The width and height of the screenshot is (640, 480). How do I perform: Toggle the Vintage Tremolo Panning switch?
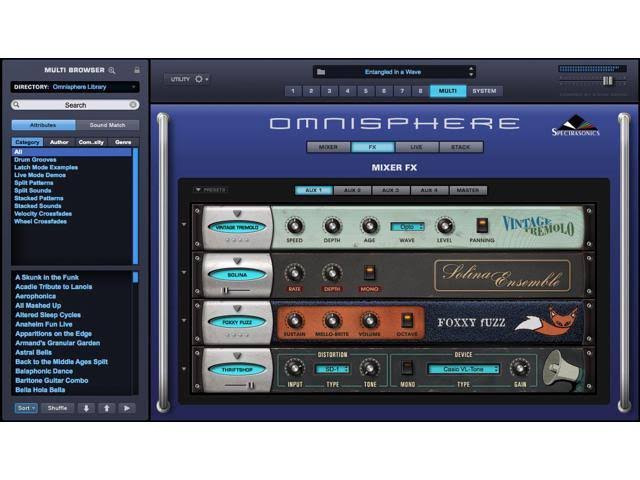(x=482, y=226)
